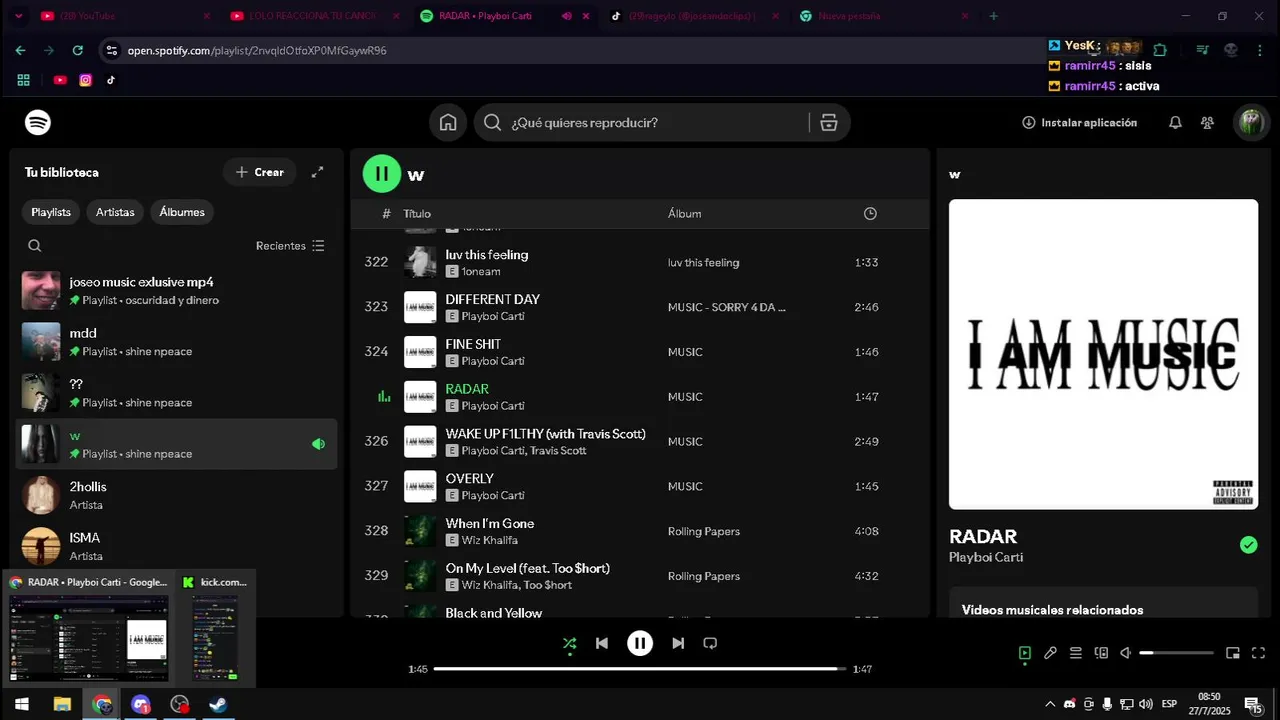This screenshot has height=720, width=1280.
Task: Open the browser apps grid
Action: pos(23,80)
